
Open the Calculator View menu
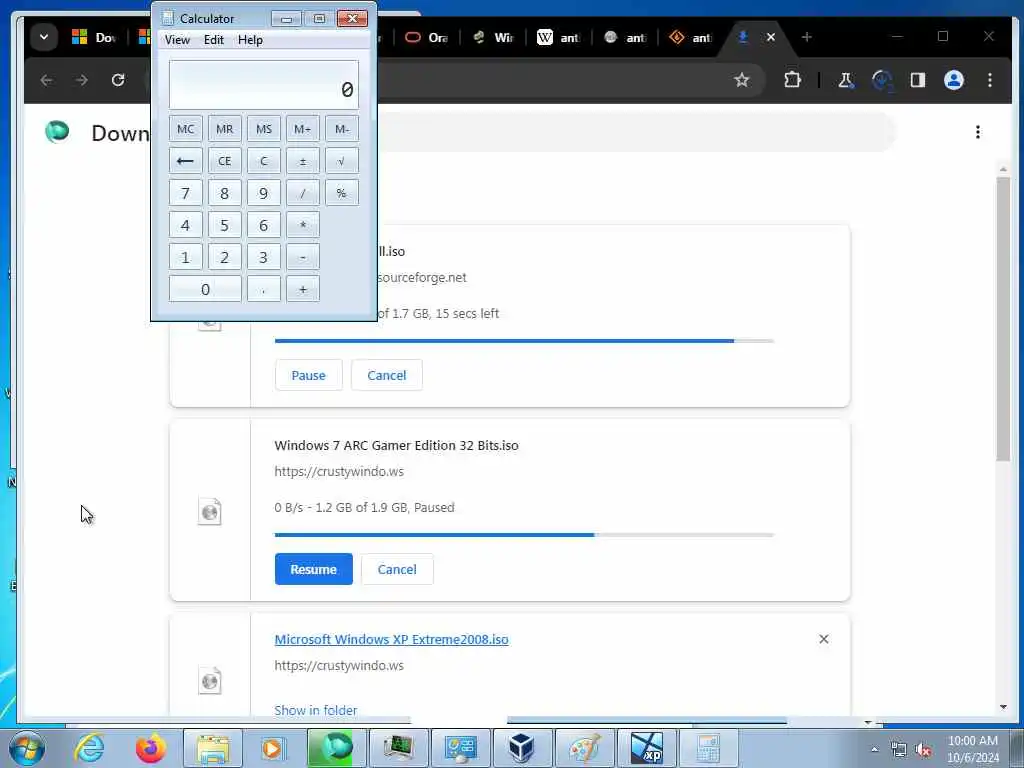[177, 40]
